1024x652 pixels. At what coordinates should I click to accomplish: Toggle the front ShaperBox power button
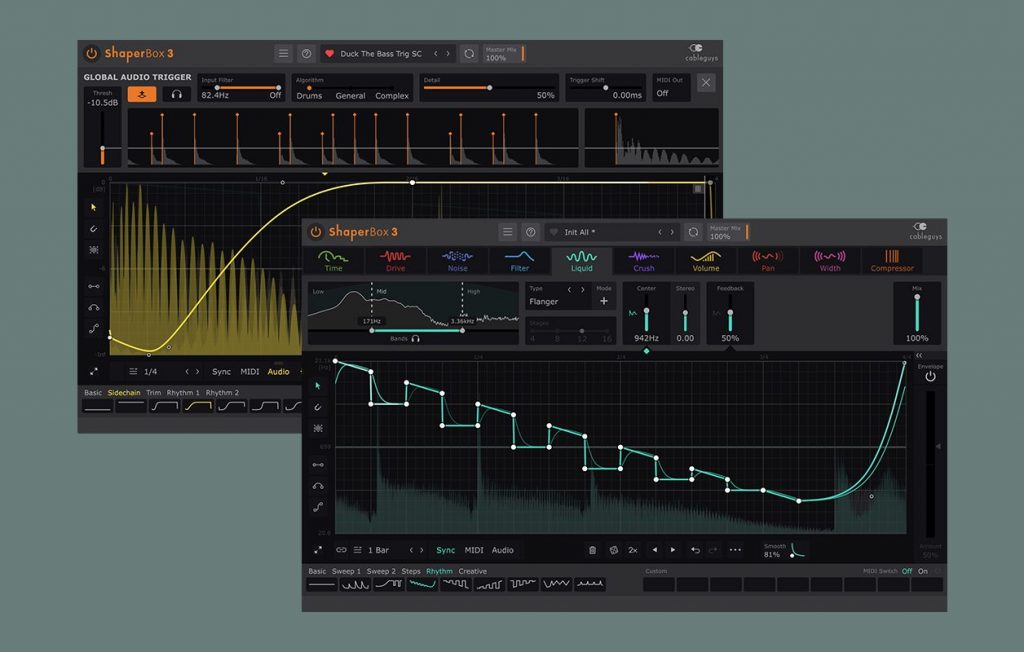[316, 232]
